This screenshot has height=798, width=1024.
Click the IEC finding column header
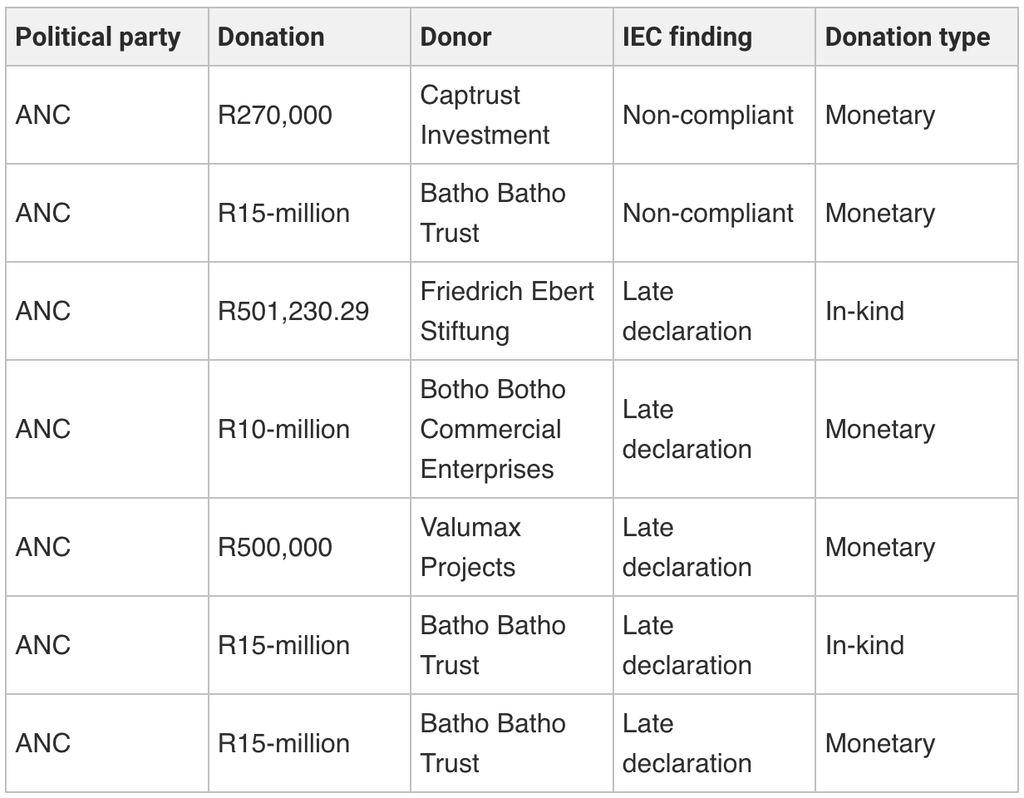point(714,37)
